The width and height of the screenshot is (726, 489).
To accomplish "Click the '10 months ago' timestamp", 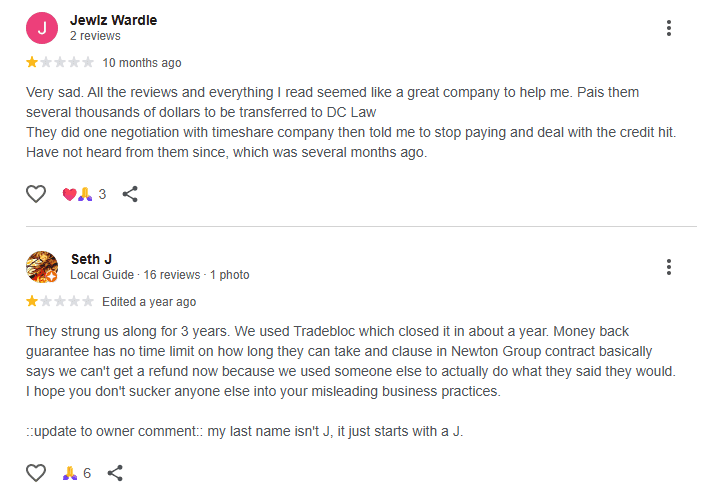I will click(x=142, y=63).
